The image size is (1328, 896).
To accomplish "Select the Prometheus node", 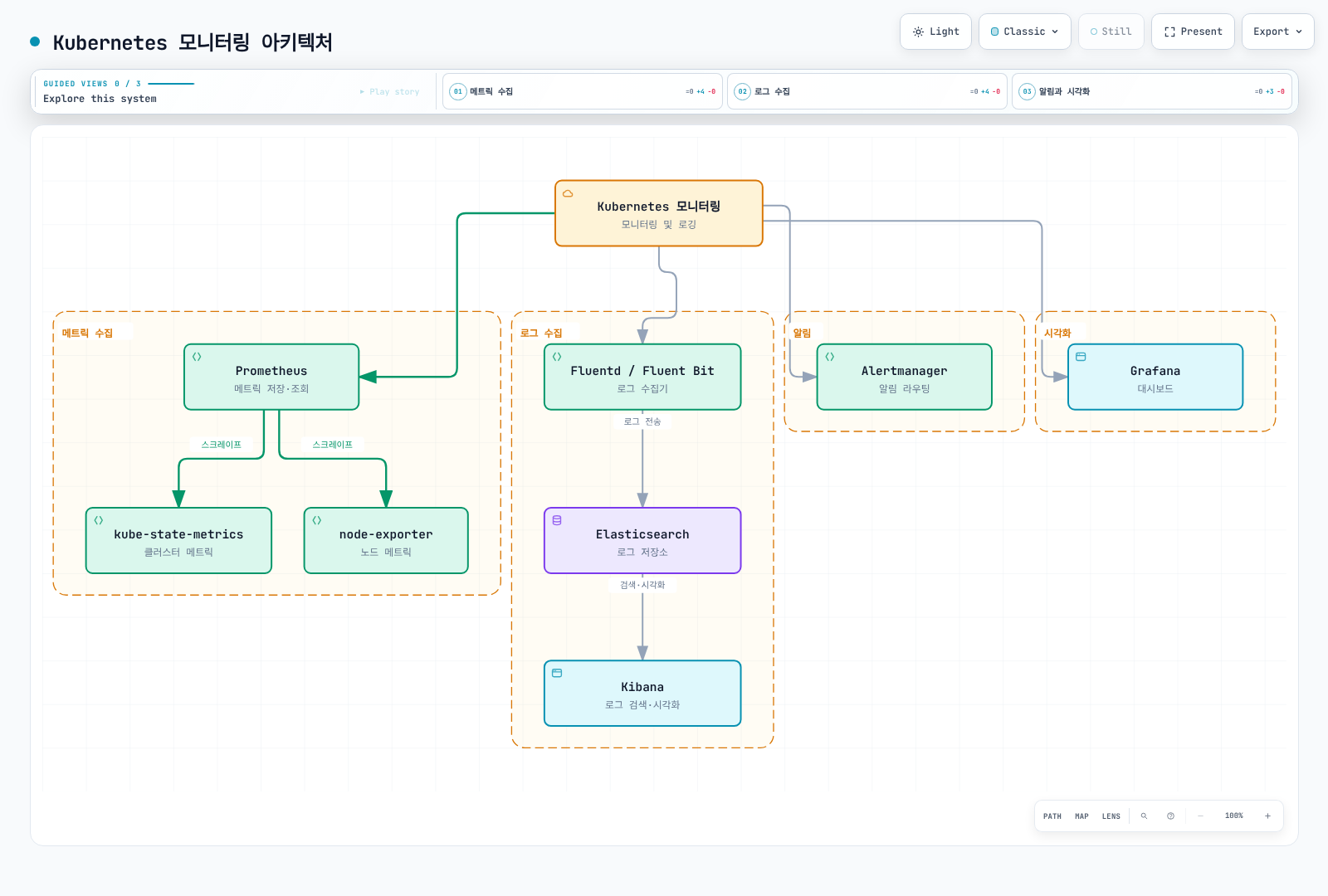I will tap(271, 377).
